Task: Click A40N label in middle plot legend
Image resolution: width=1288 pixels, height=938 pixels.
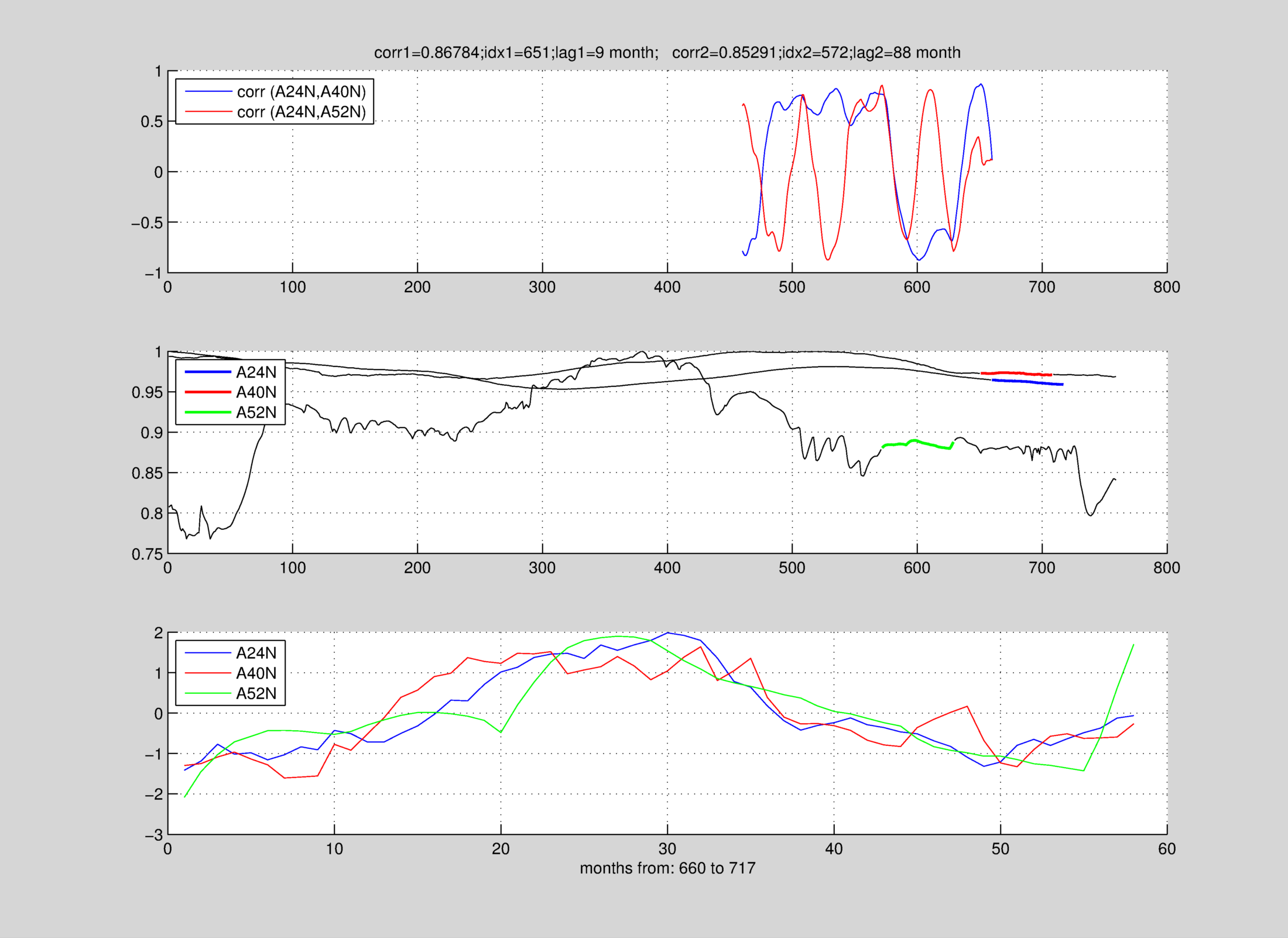Action: pyautogui.click(x=256, y=392)
